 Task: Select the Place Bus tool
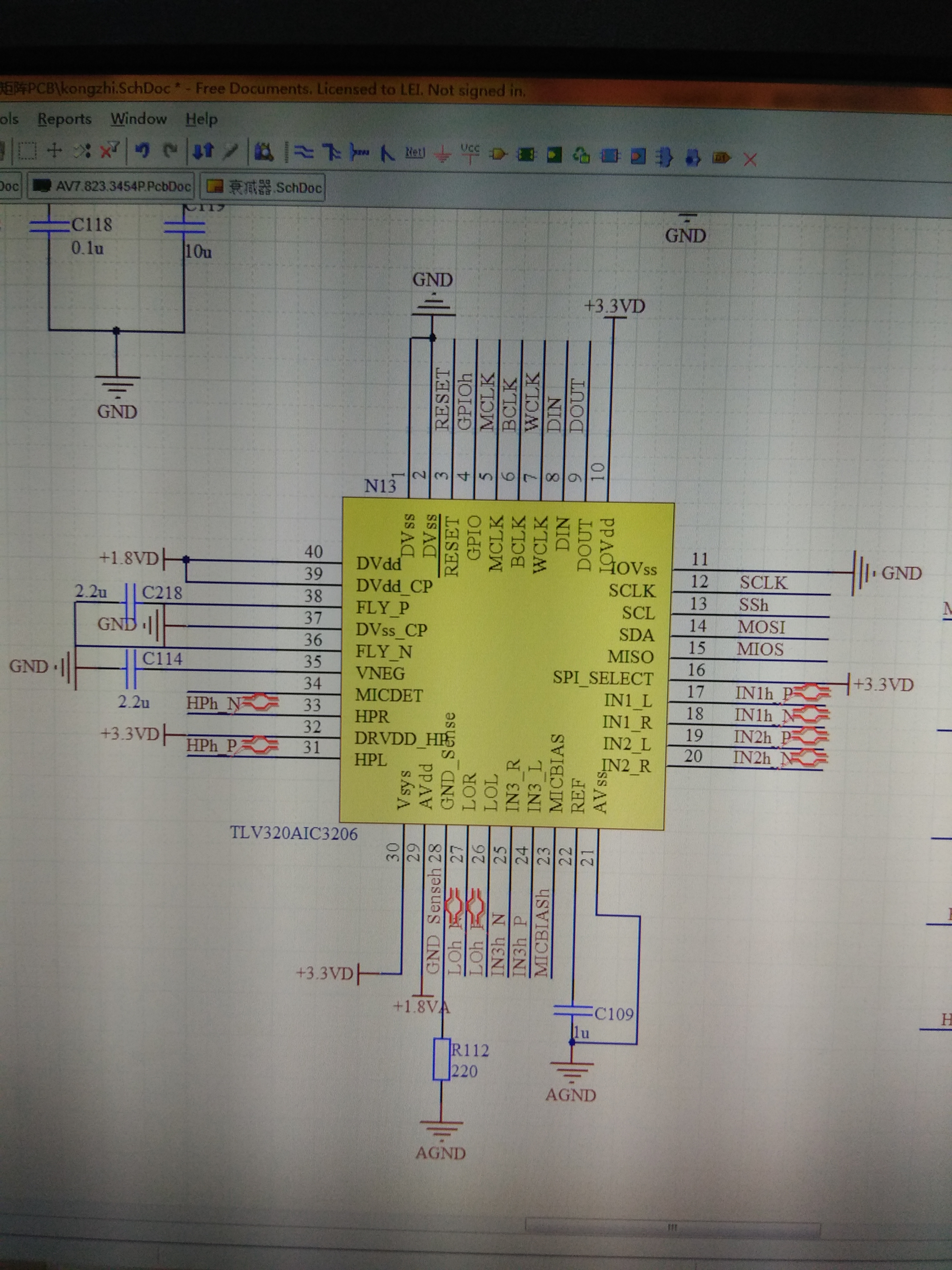click(x=331, y=151)
